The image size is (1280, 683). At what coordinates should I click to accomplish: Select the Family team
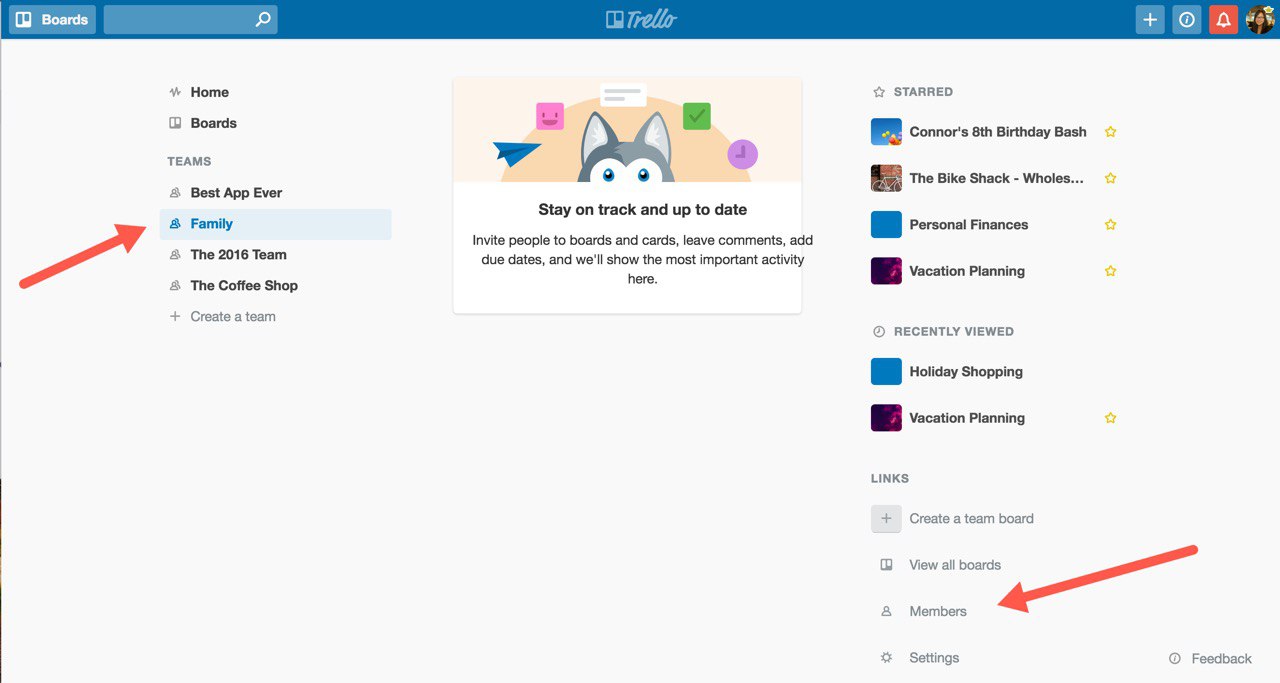[275, 224]
